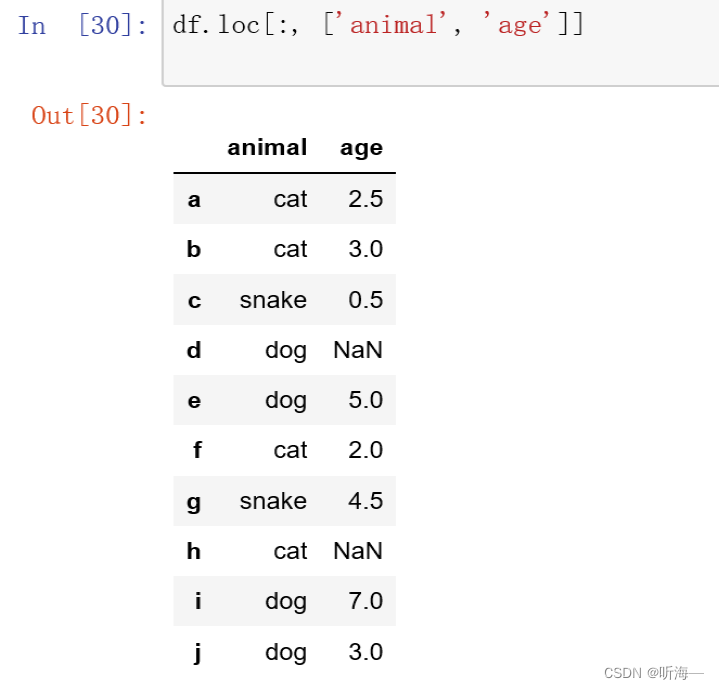Select index label 'h' in the table
The image size is (719, 689).
pos(194,551)
